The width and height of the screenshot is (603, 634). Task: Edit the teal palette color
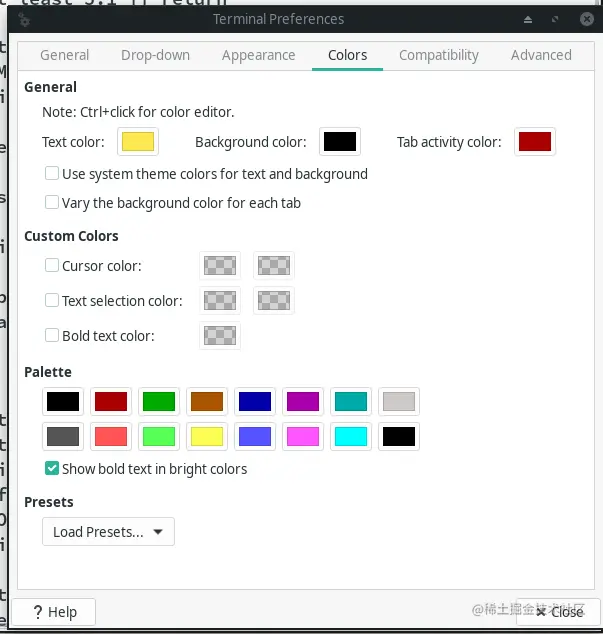tap(351, 402)
